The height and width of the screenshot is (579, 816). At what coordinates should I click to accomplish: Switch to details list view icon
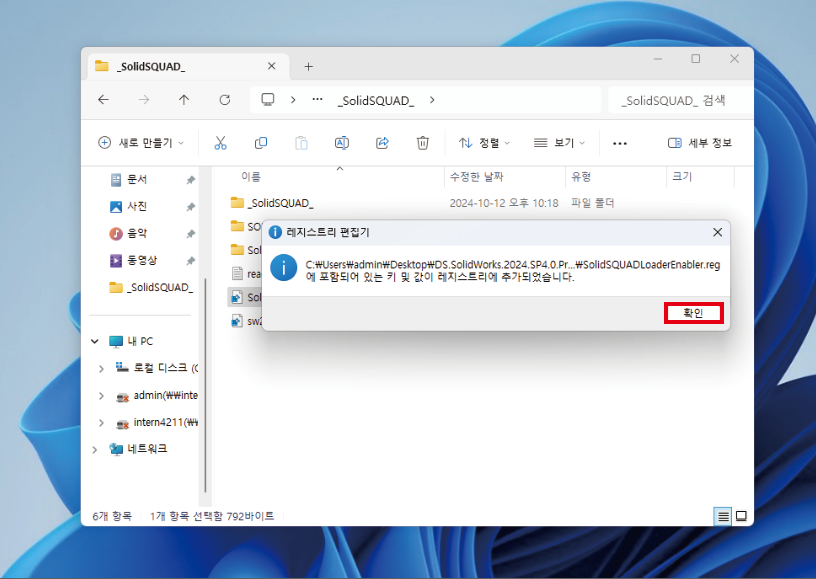coord(723,516)
